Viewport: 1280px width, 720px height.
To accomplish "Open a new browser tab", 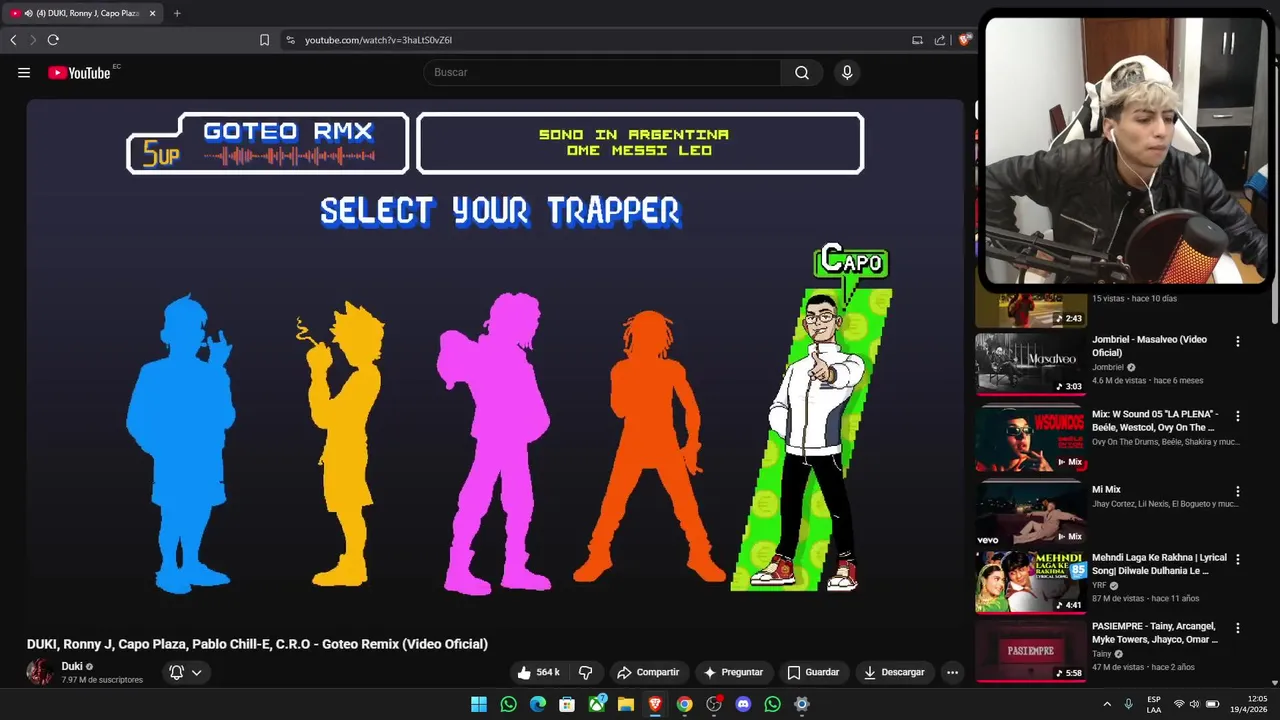I will [x=177, y=13].
